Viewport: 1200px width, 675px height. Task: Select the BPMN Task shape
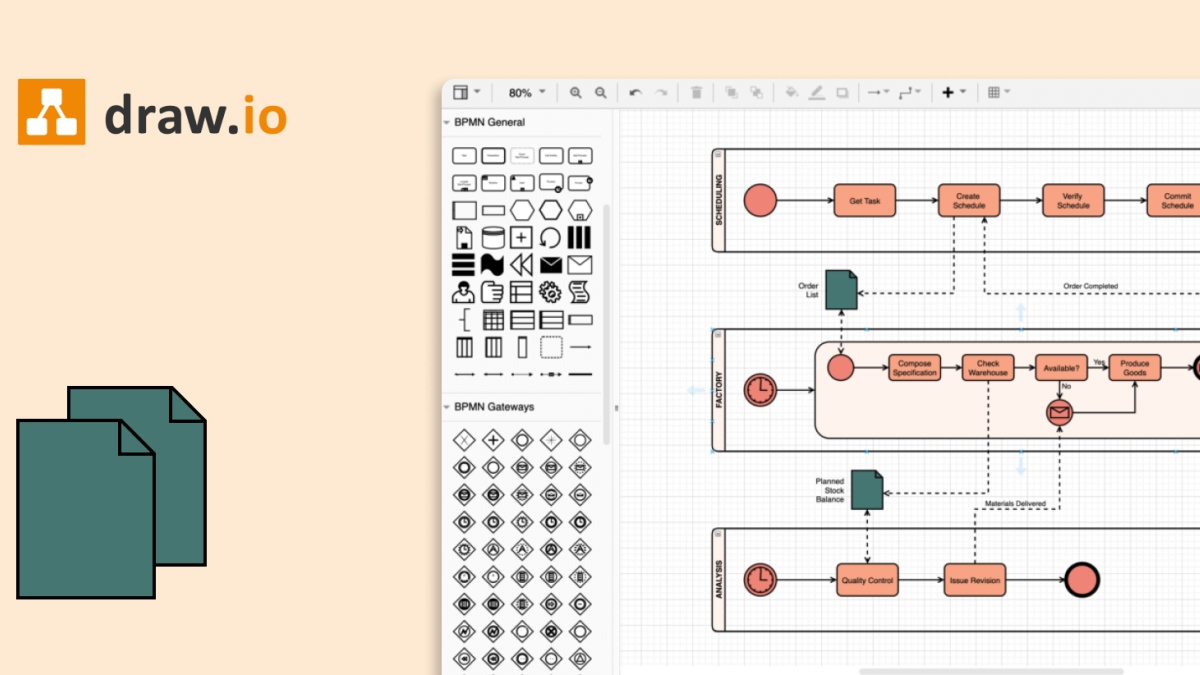463,155
